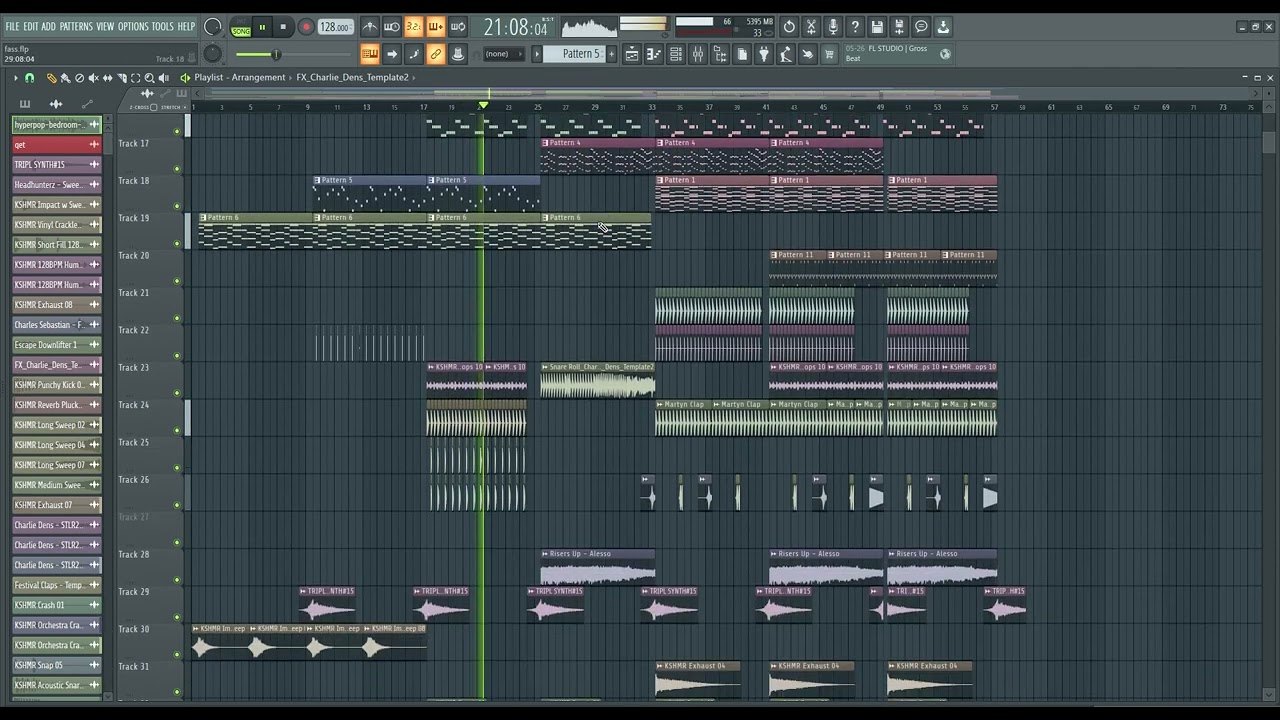Toggle the multilink to controllers icon

click(x=436, y=54)
